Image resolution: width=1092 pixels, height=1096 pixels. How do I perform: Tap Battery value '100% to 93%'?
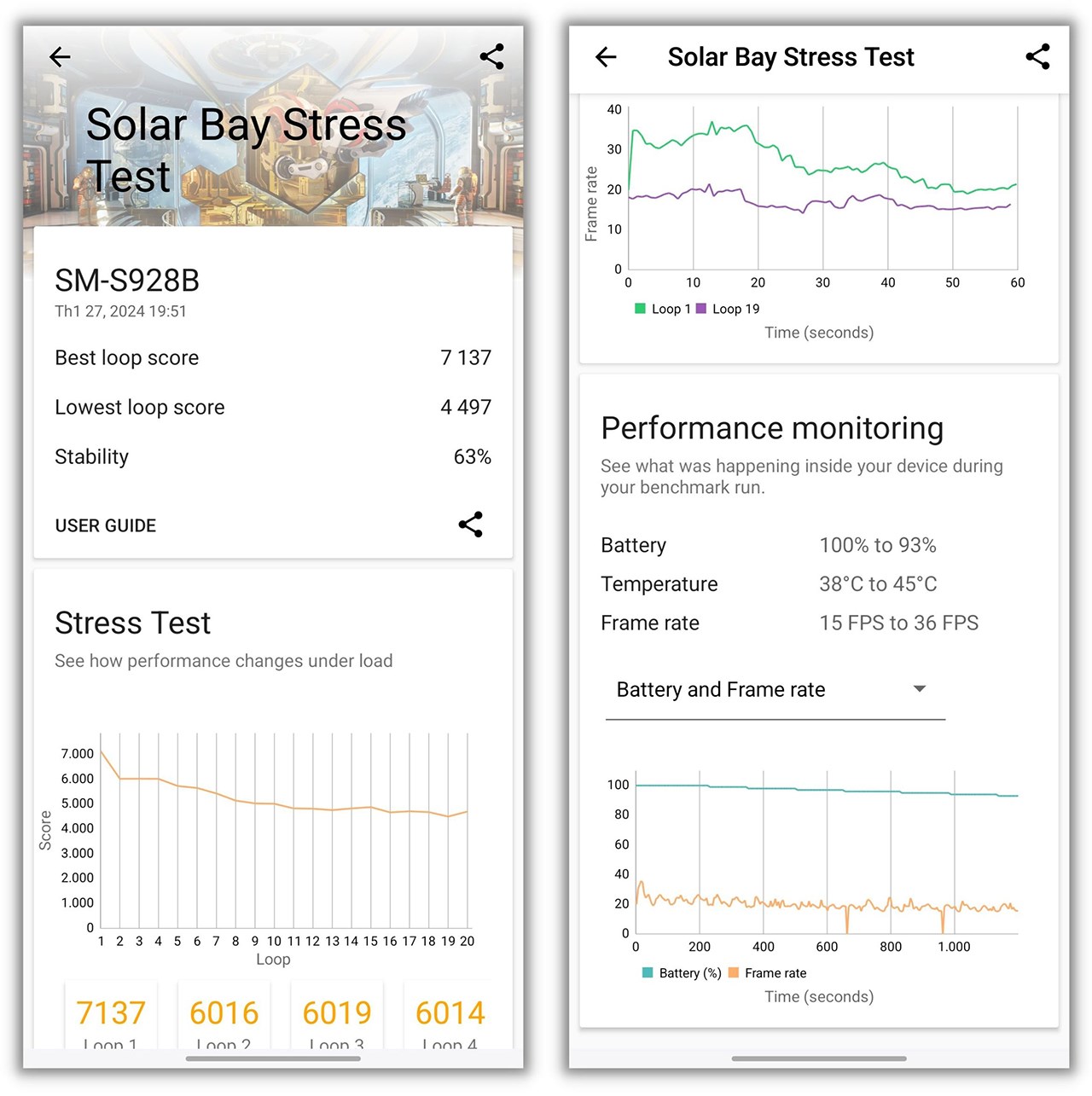[x=878, y=546]
